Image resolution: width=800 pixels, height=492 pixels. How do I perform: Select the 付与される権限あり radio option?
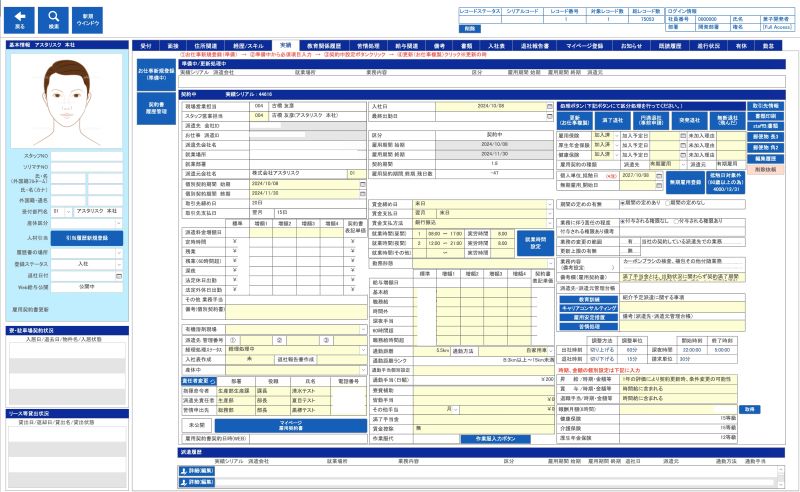(x=676, y=222)
